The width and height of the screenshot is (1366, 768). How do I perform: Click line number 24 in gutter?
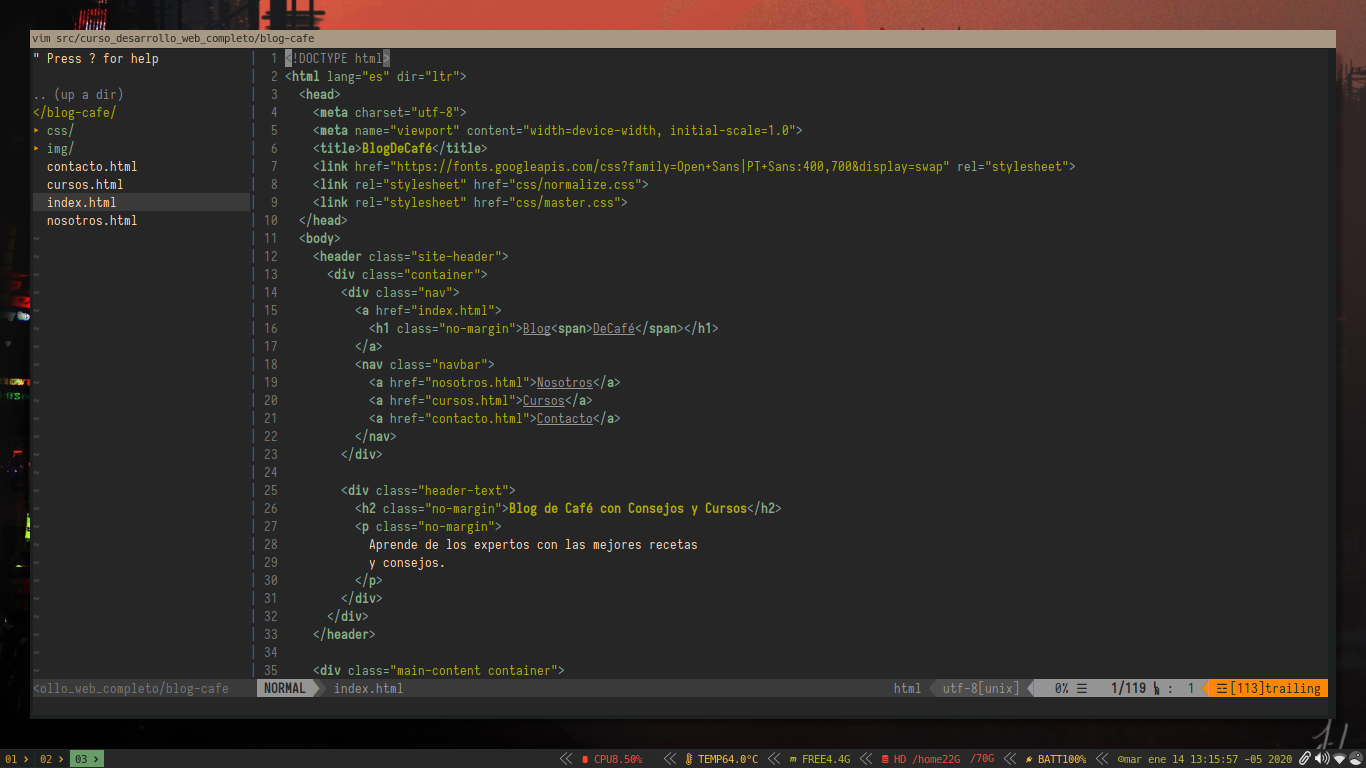(x=271, y=472)
